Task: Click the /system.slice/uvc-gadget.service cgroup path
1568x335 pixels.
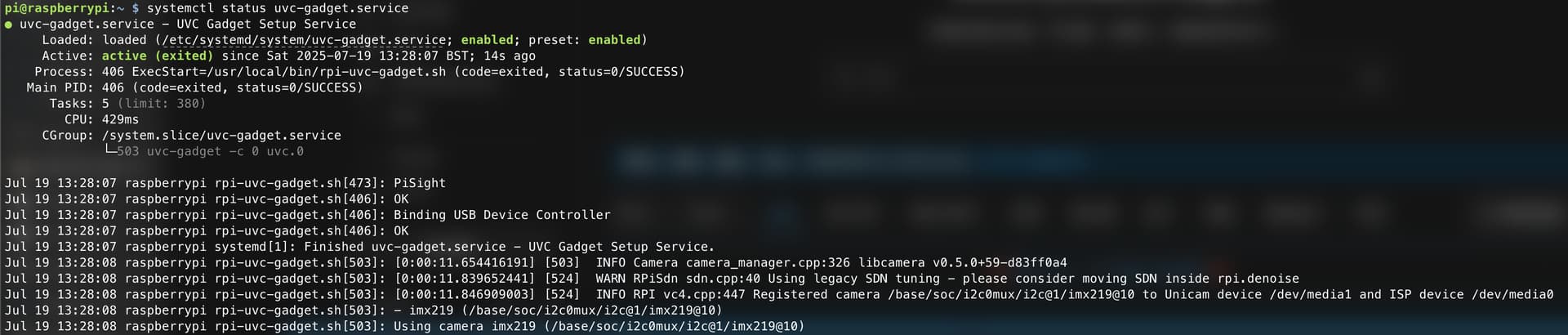Action: pyautogui.click(x=221, y=136)
